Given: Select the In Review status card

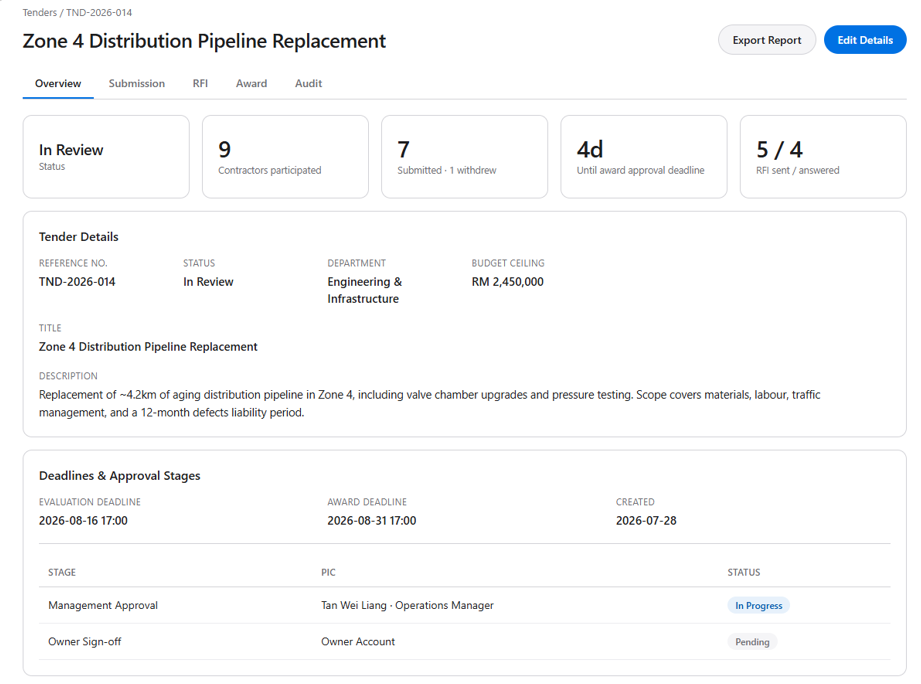Looking at the screenshot, I should 106,157.
